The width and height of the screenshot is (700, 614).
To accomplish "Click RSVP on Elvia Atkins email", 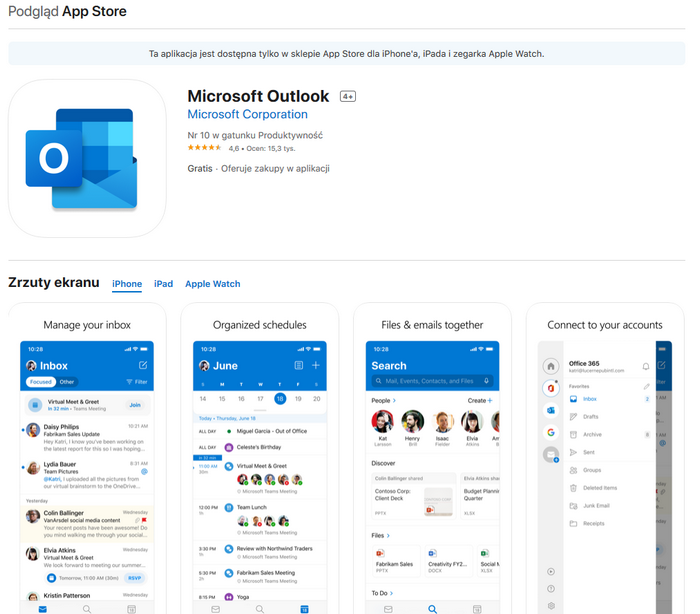I will click(x=134, y=578).
